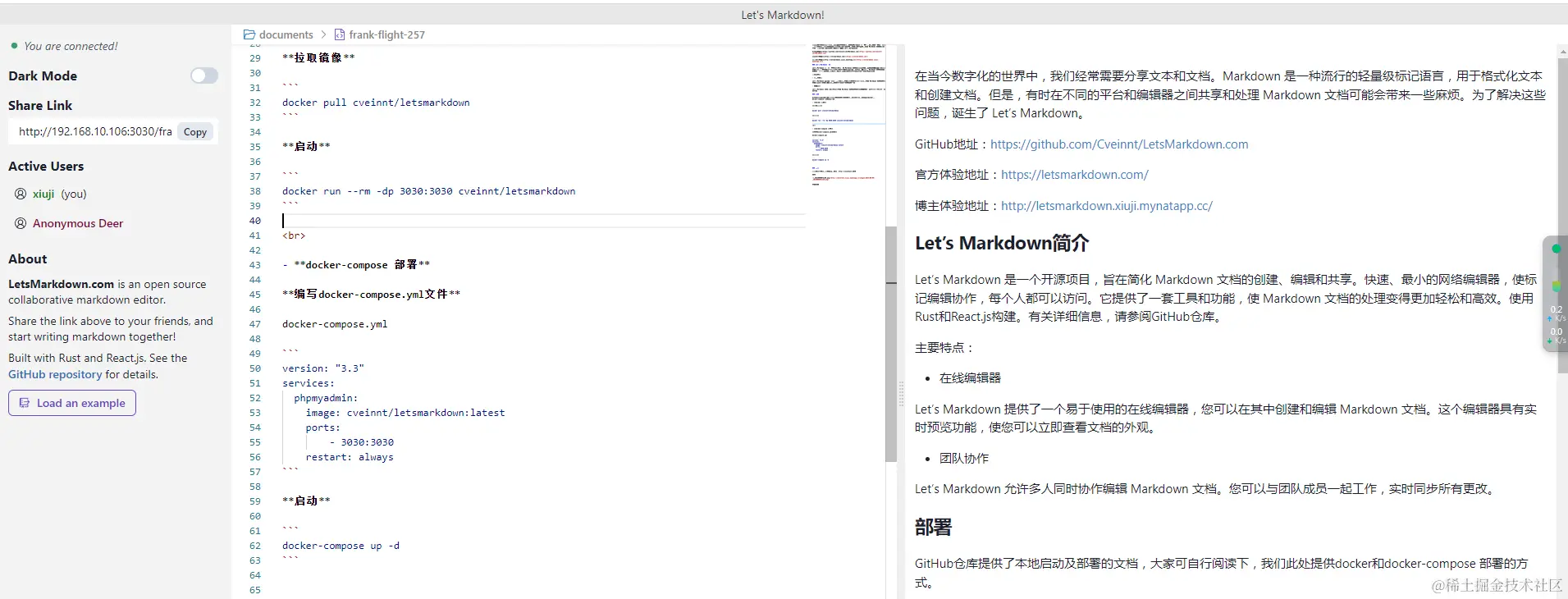Toggle the Dark Mode switch

pos(204,75)
